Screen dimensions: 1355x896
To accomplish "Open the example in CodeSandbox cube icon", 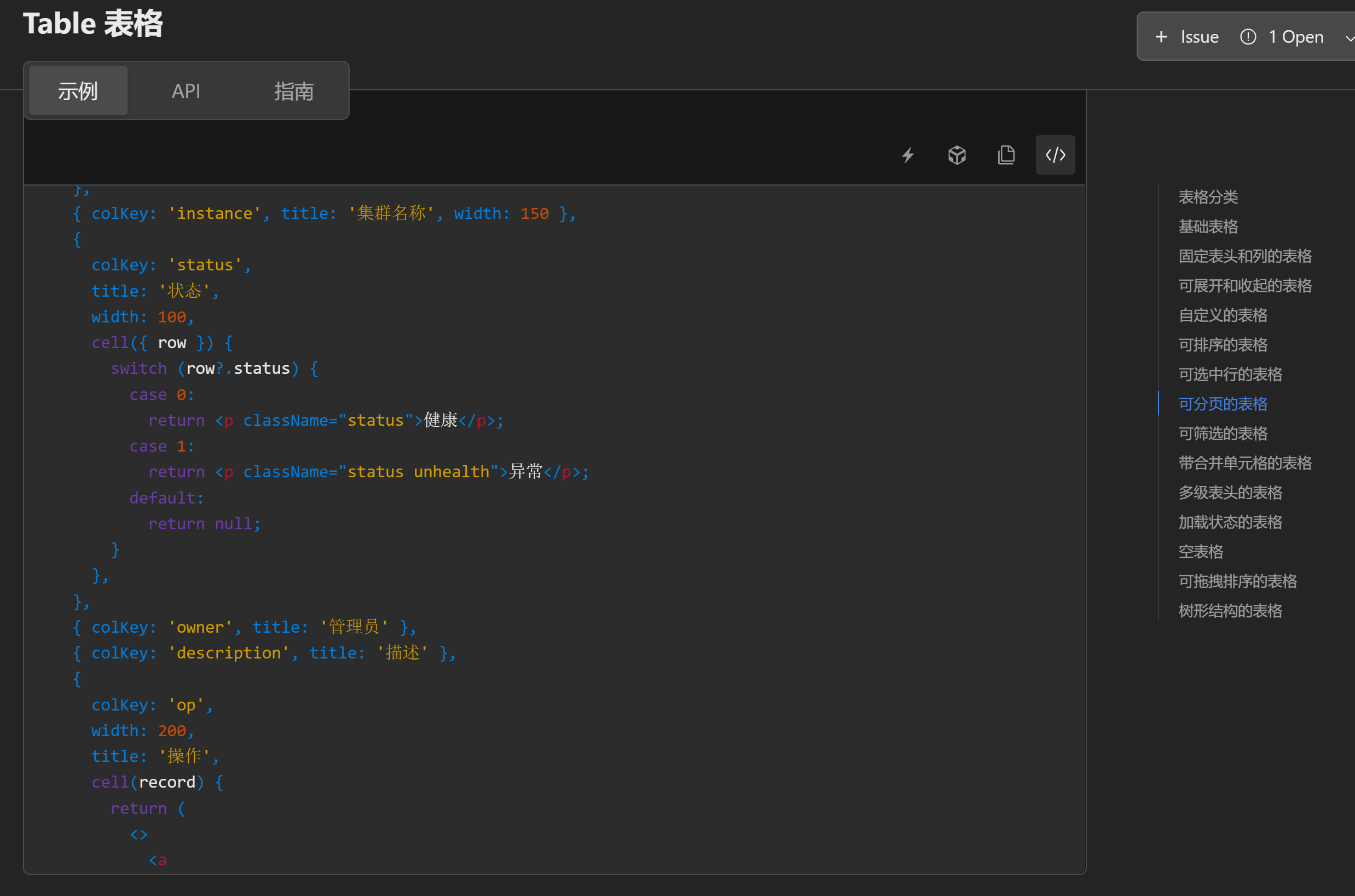I will click(x=957, y=155).
